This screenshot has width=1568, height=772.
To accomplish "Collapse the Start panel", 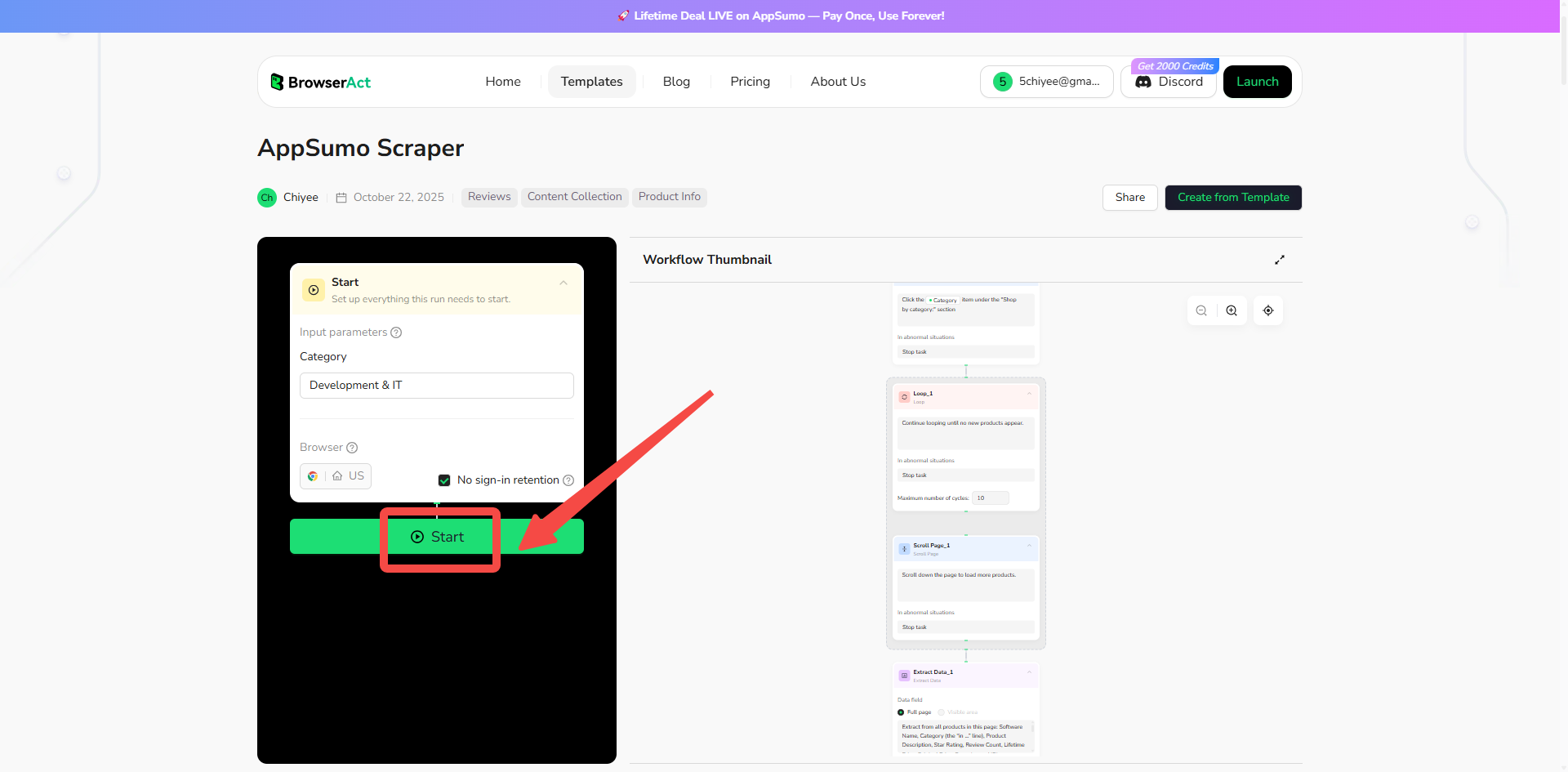I will (x=563, y=283).
